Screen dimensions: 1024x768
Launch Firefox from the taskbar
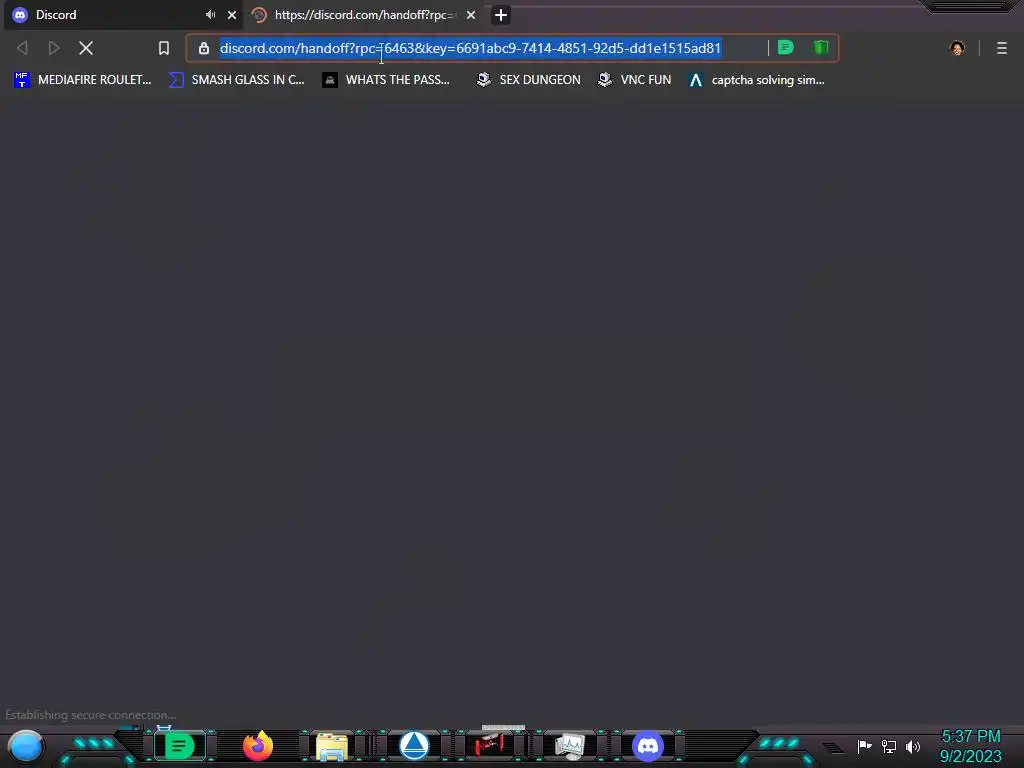(x=258, y=745)
